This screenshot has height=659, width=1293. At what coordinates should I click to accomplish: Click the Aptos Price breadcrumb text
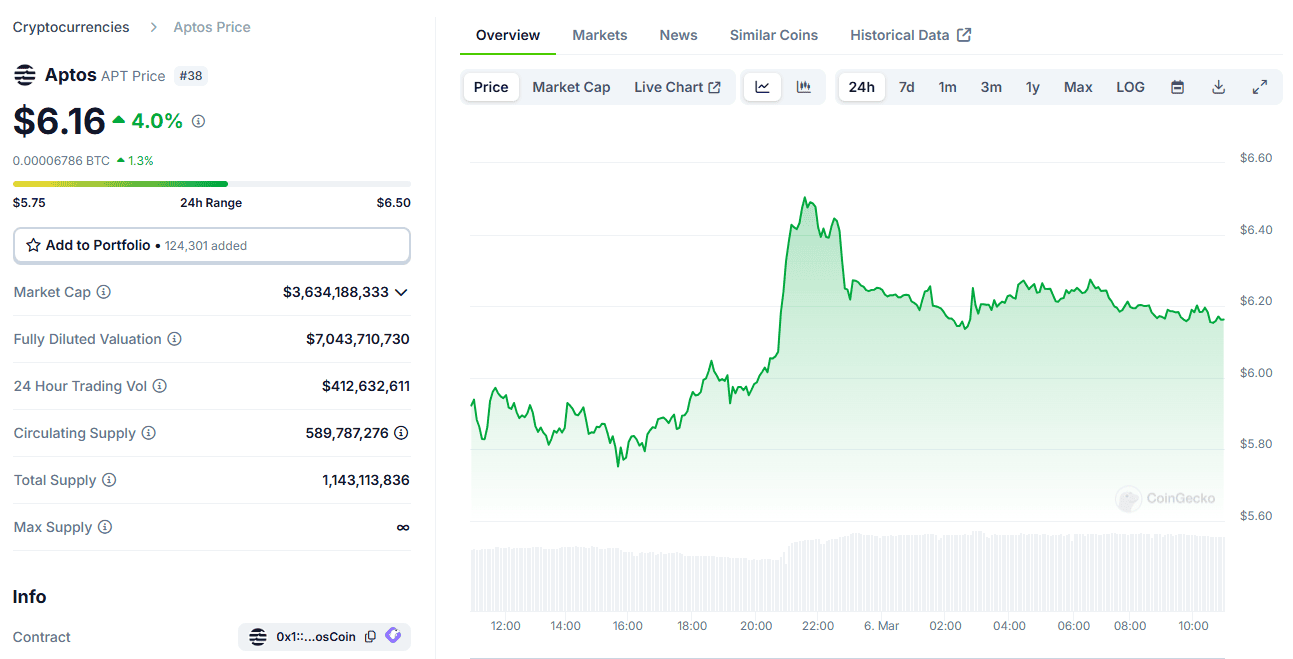[x=212, y=27]
